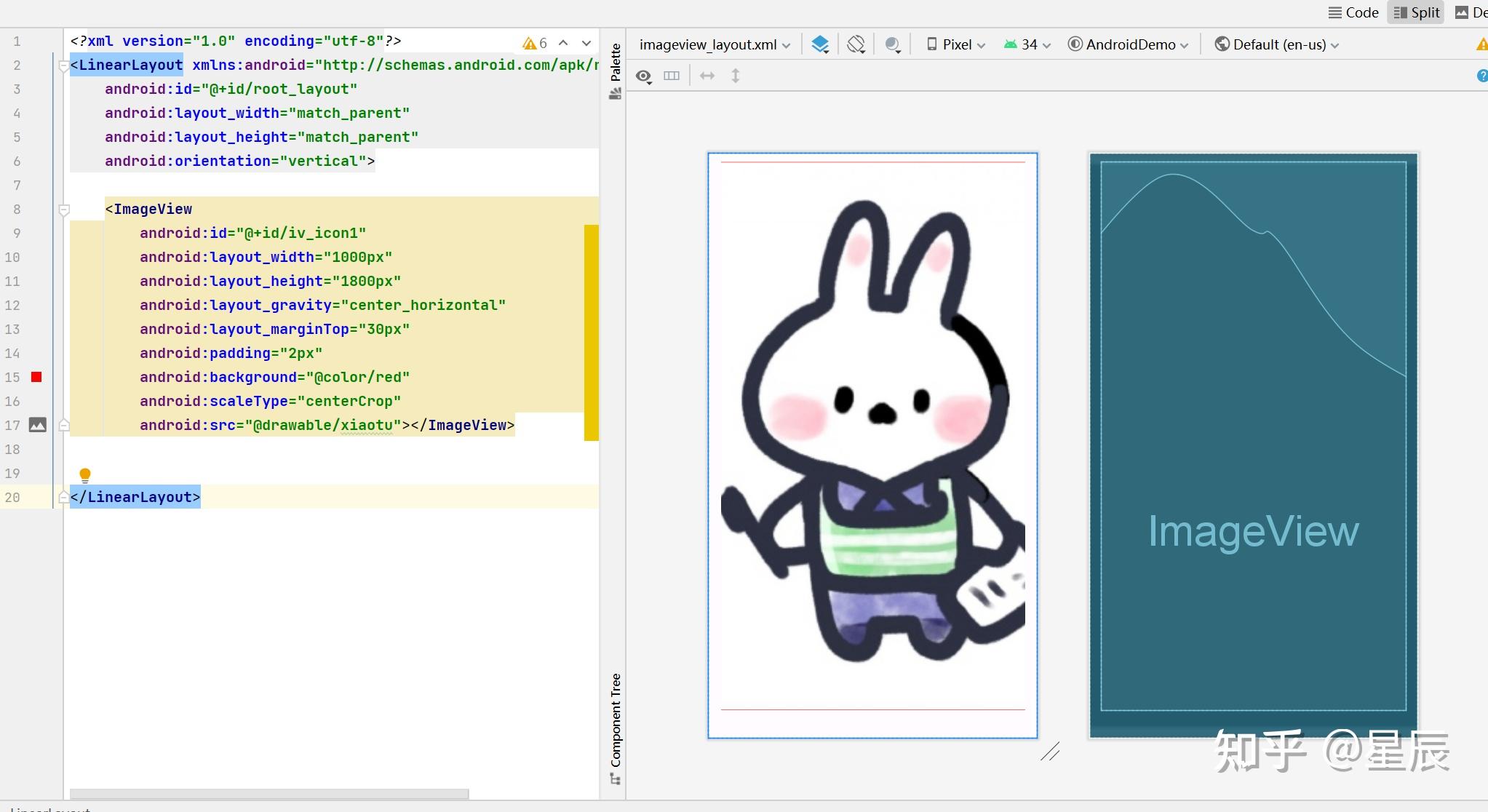Image resolution: width=1488 pixels, height=812 pixels.
Task: Open the Night Mode selector icon
Action: click(x=893, y=44)
